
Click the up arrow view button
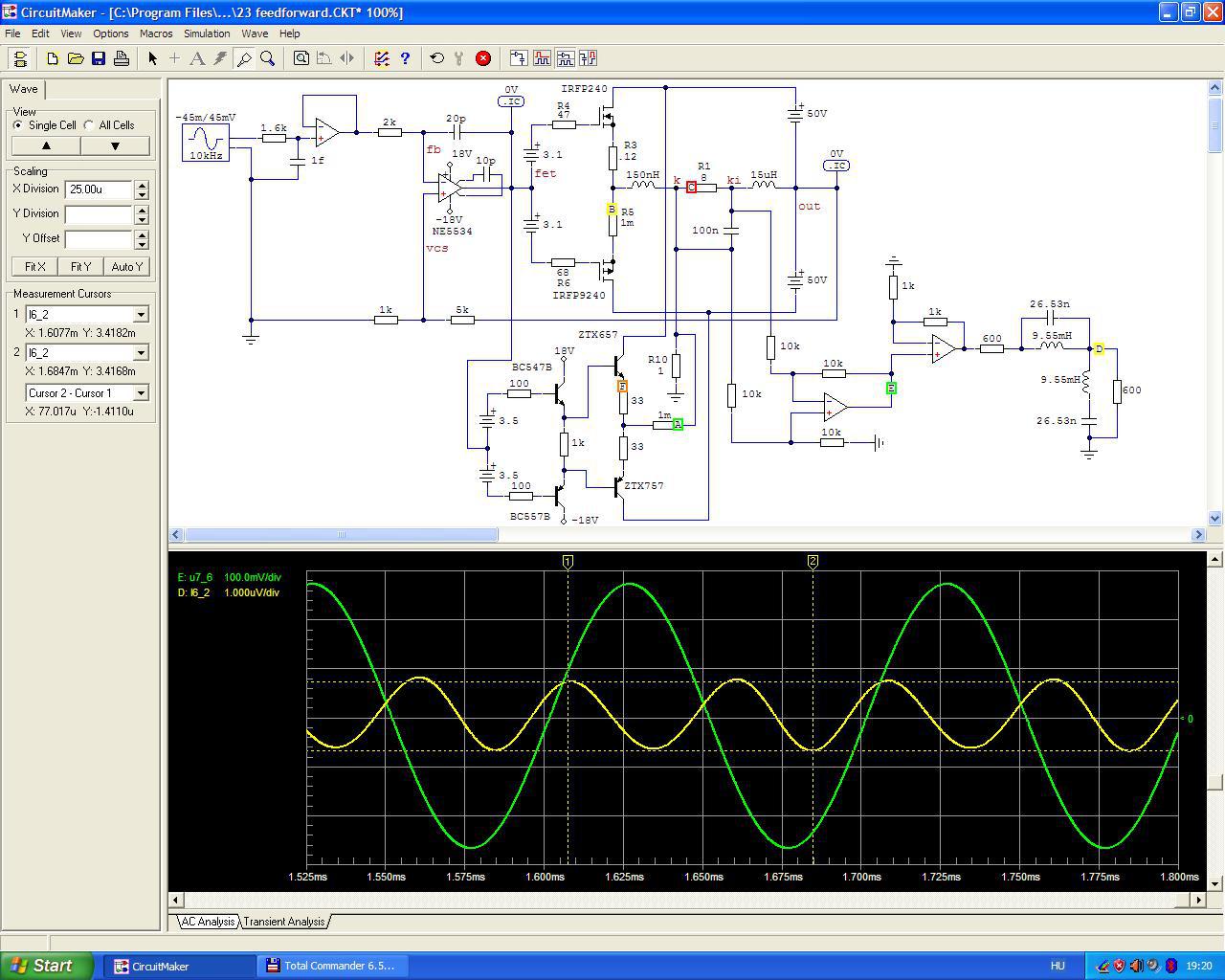[46, 146]
